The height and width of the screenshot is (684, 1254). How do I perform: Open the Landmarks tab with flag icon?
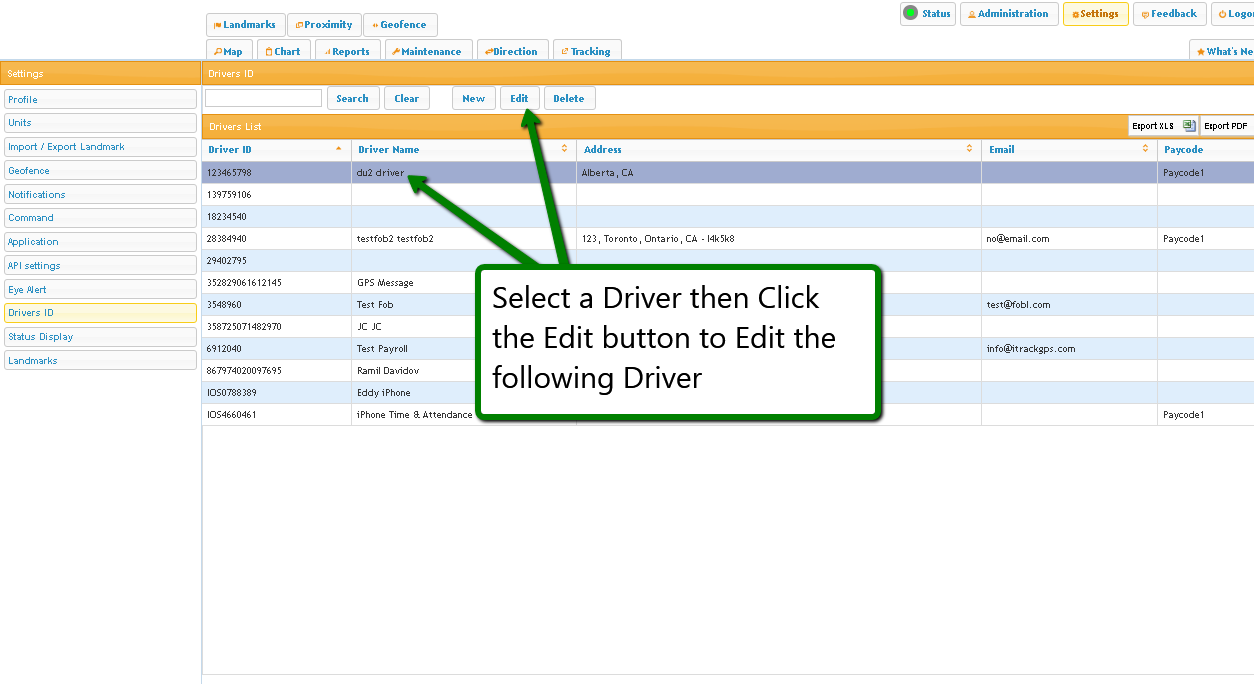(245, 25)
